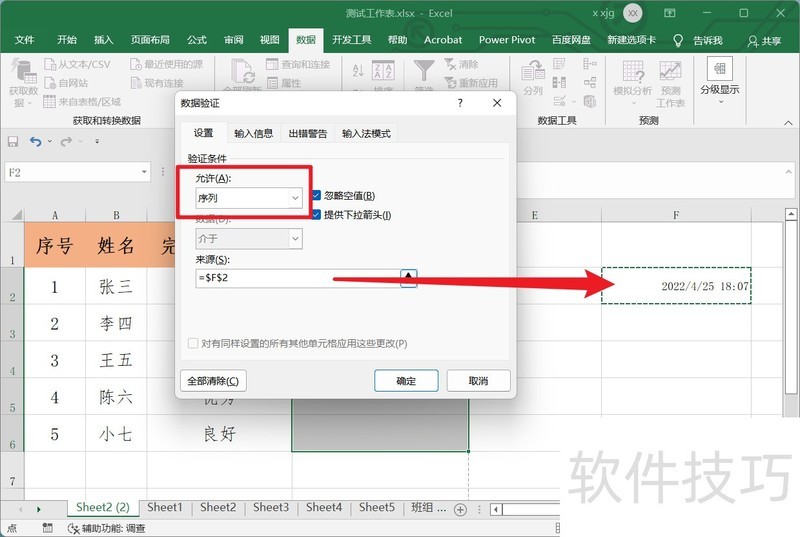
Task: Expand the formula bar chevron
Action: 789,172
